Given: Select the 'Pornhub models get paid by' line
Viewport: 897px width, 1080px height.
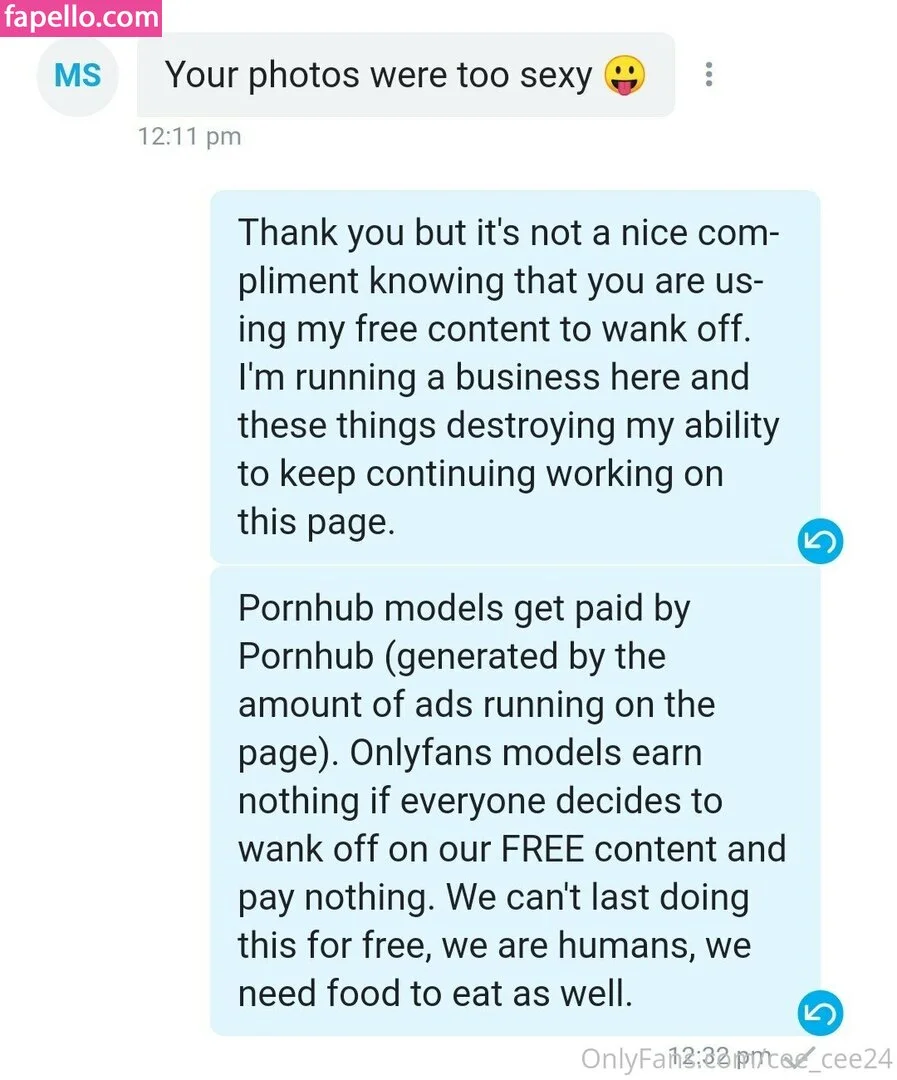Looking at the screenshot, I should pyautogui.click(x=464, y=608).
